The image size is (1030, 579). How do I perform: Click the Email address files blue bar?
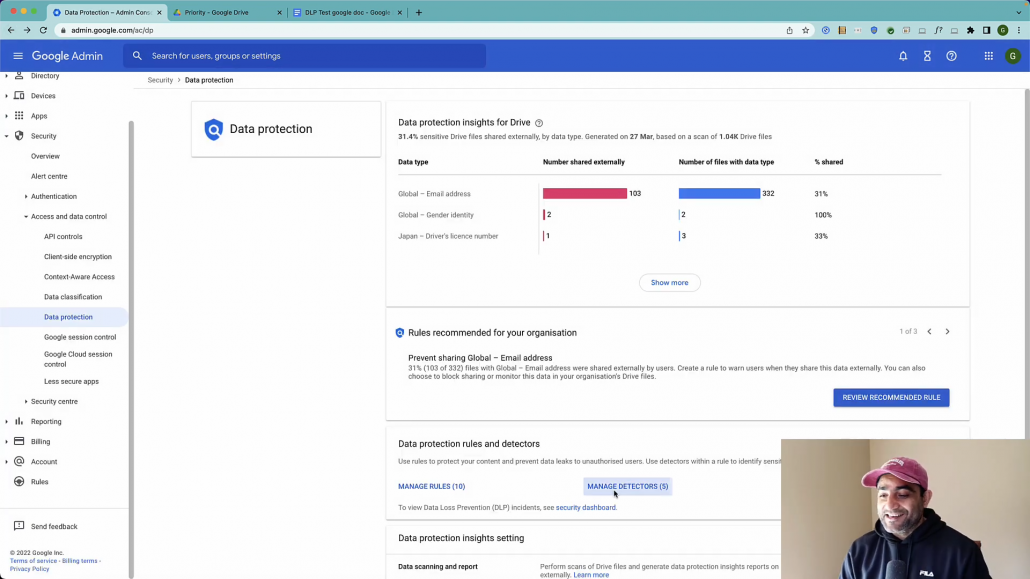tap(719, 193)
